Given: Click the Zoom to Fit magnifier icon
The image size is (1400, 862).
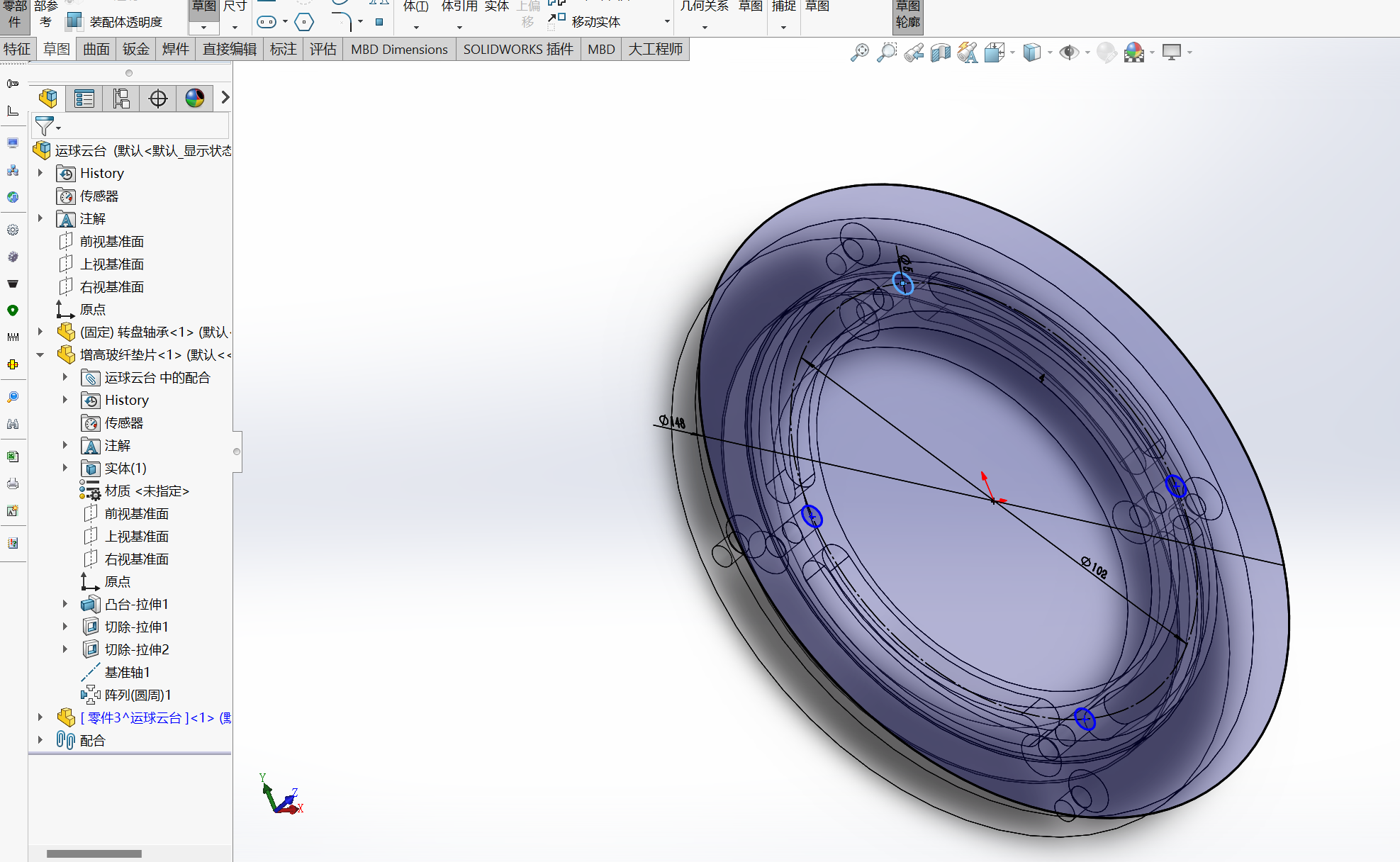Looking at the screenshot, I should coord(859,52).
